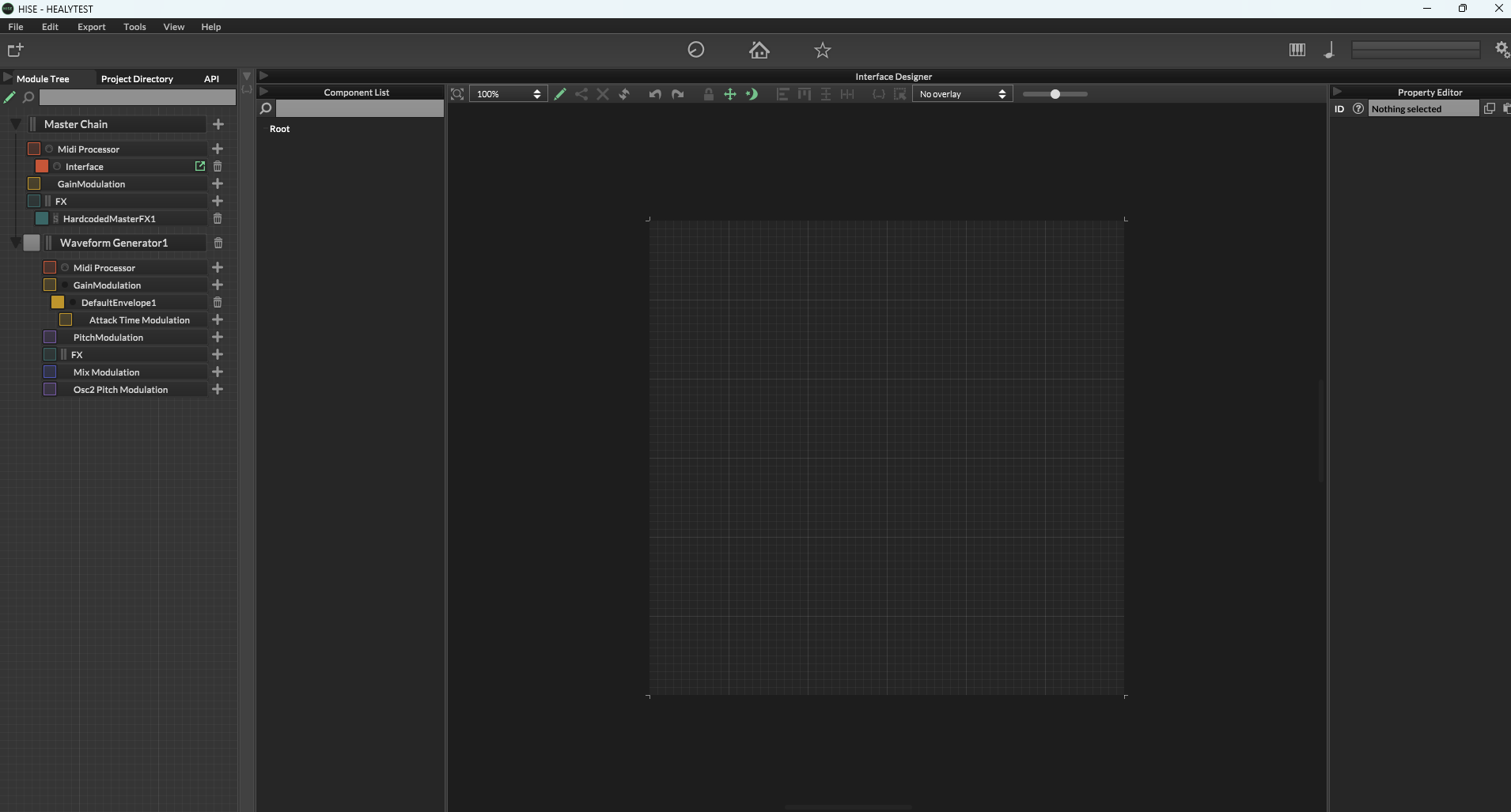Click the zoom to fit icon
1511x812 pixels.
click(x=457, y=94)
